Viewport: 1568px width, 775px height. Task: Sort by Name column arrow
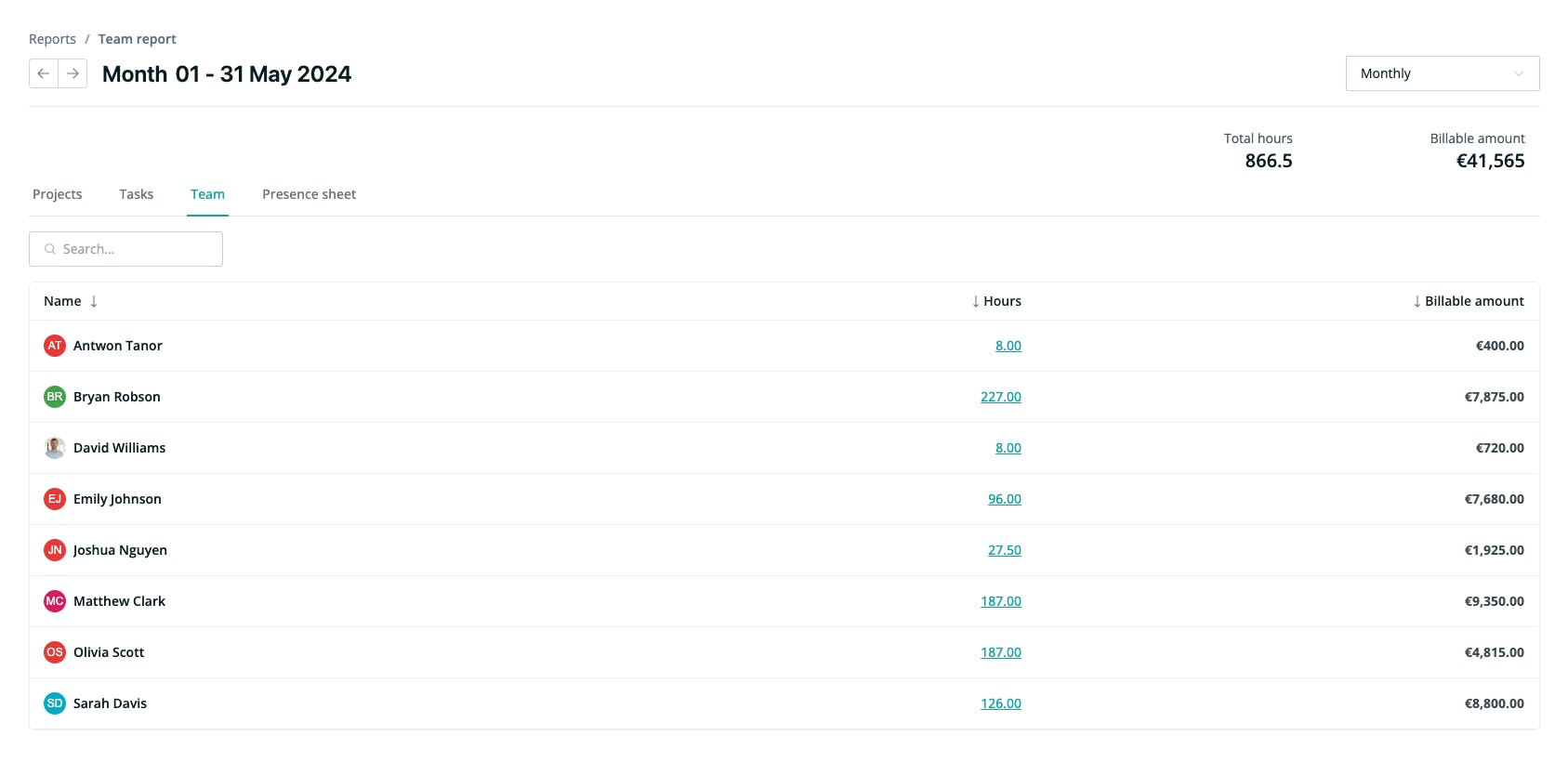(94, 301)
